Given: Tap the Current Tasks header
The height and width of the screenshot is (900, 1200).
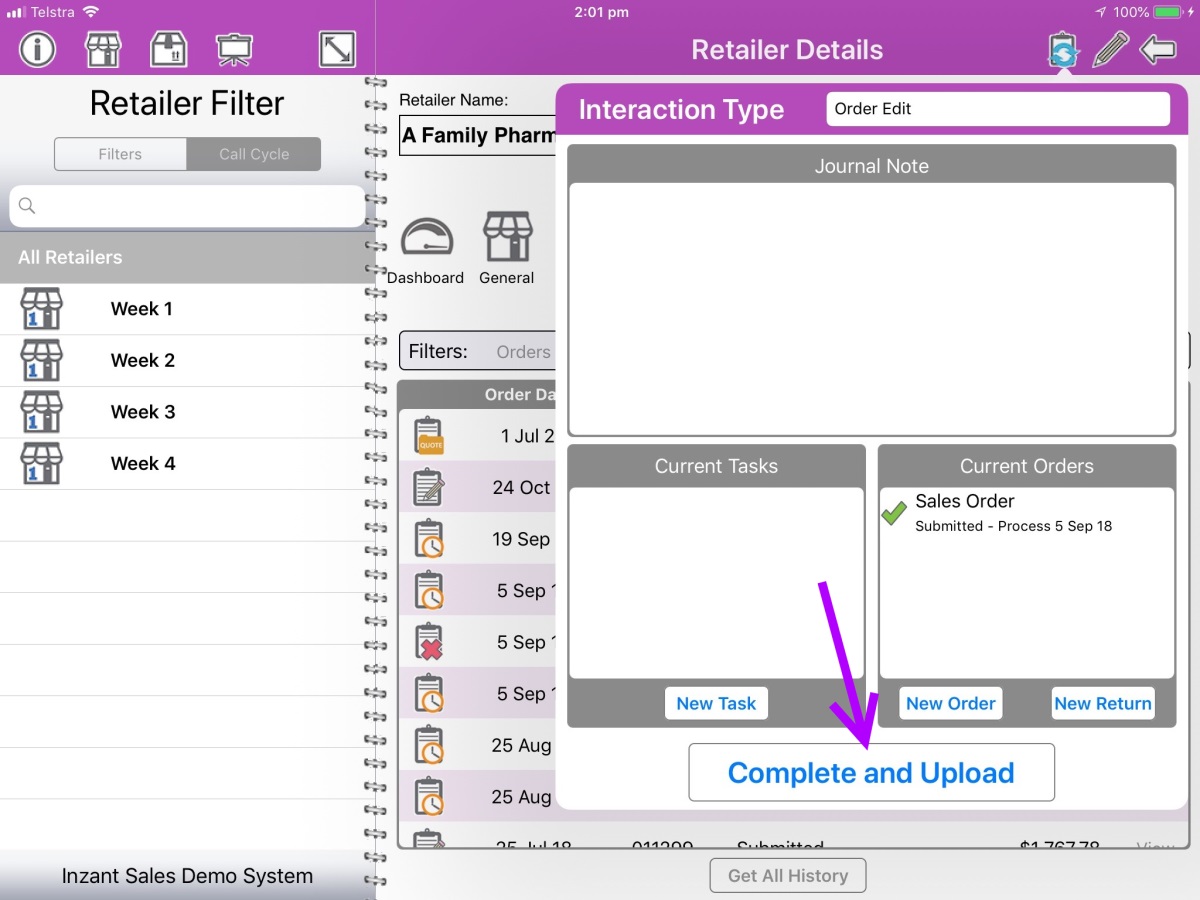Looking at the screenshot, I should tap(716, 466).
